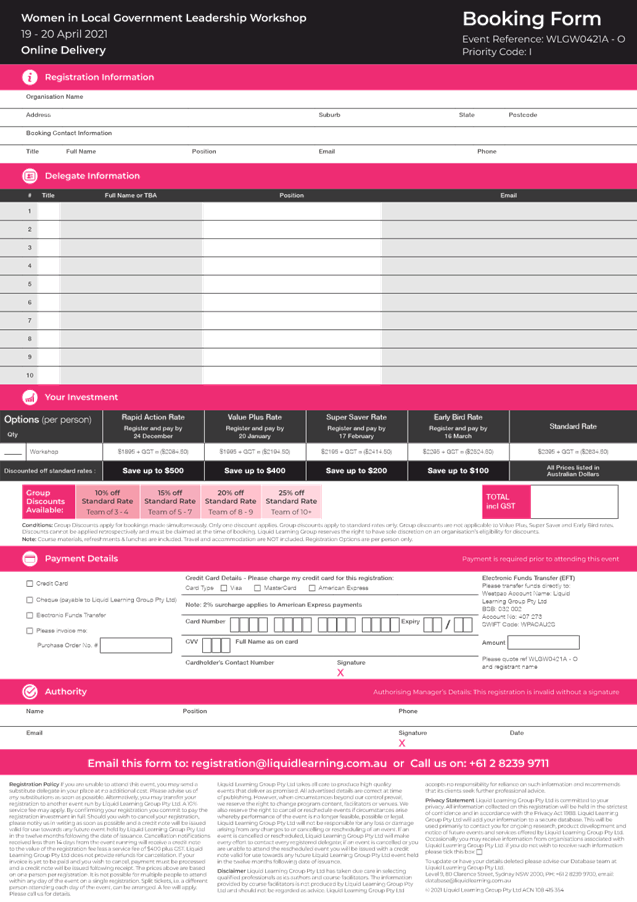Click the Authority Name field label
The height and width of the screenshot is (902, 637).
(x=35, y=711)
